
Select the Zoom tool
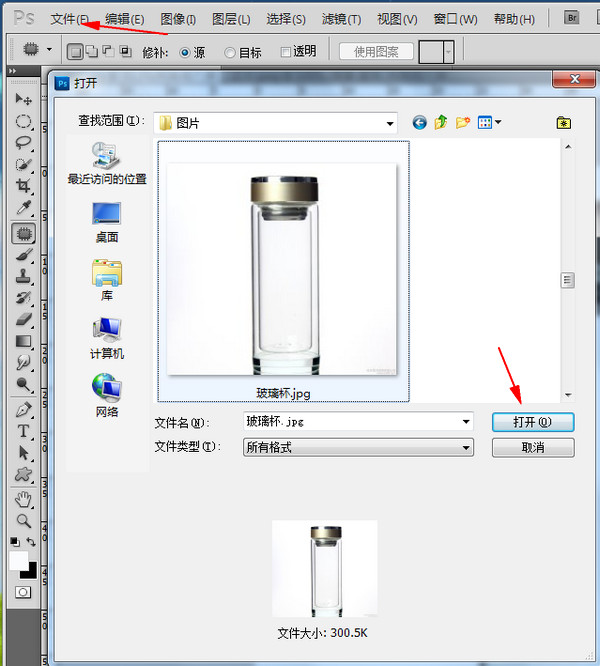point(23,521)
